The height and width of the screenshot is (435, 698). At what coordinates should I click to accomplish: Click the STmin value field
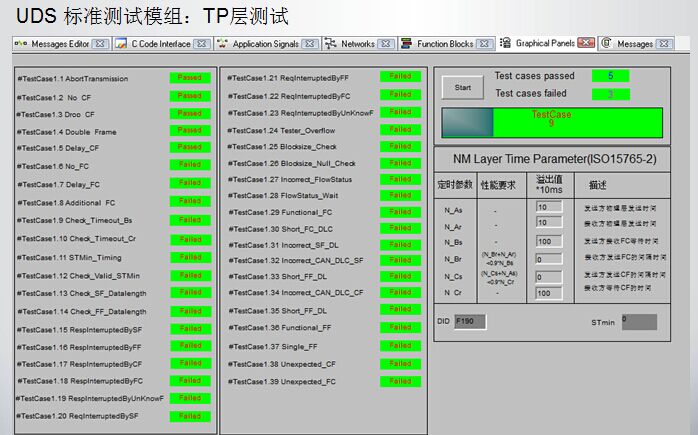[638, 322]
